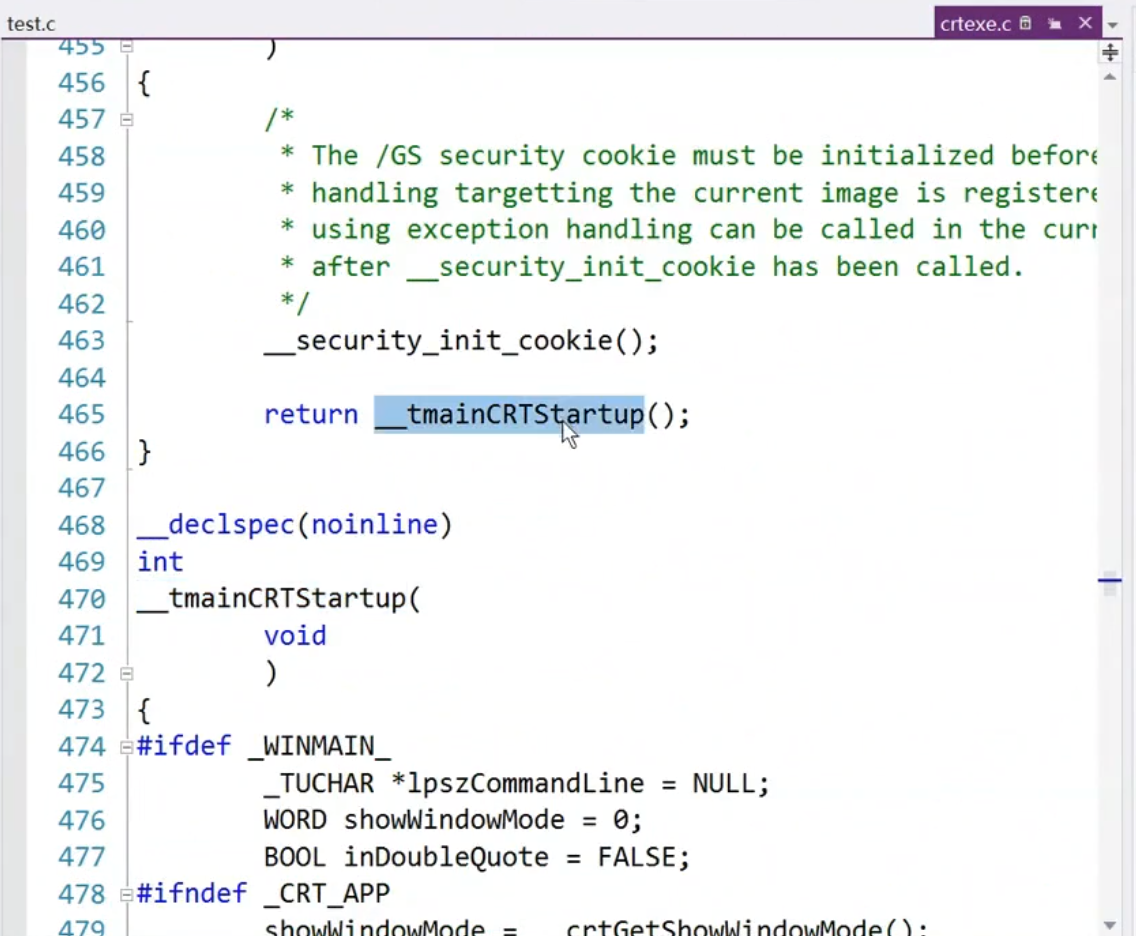Collapse the region at line 455
1136x936 pixels.
(x=127, y=47)
